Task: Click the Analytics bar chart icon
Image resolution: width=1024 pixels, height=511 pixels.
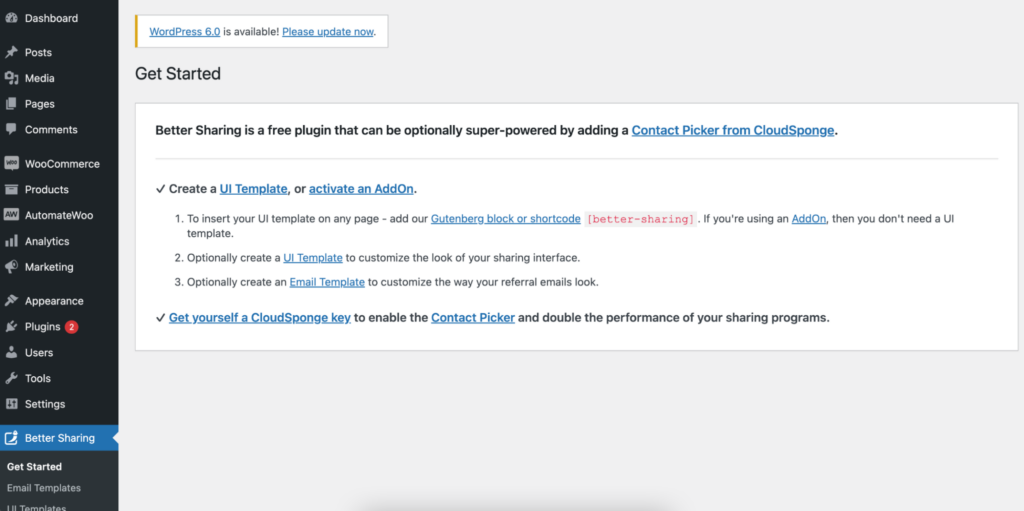Action: 11,241
